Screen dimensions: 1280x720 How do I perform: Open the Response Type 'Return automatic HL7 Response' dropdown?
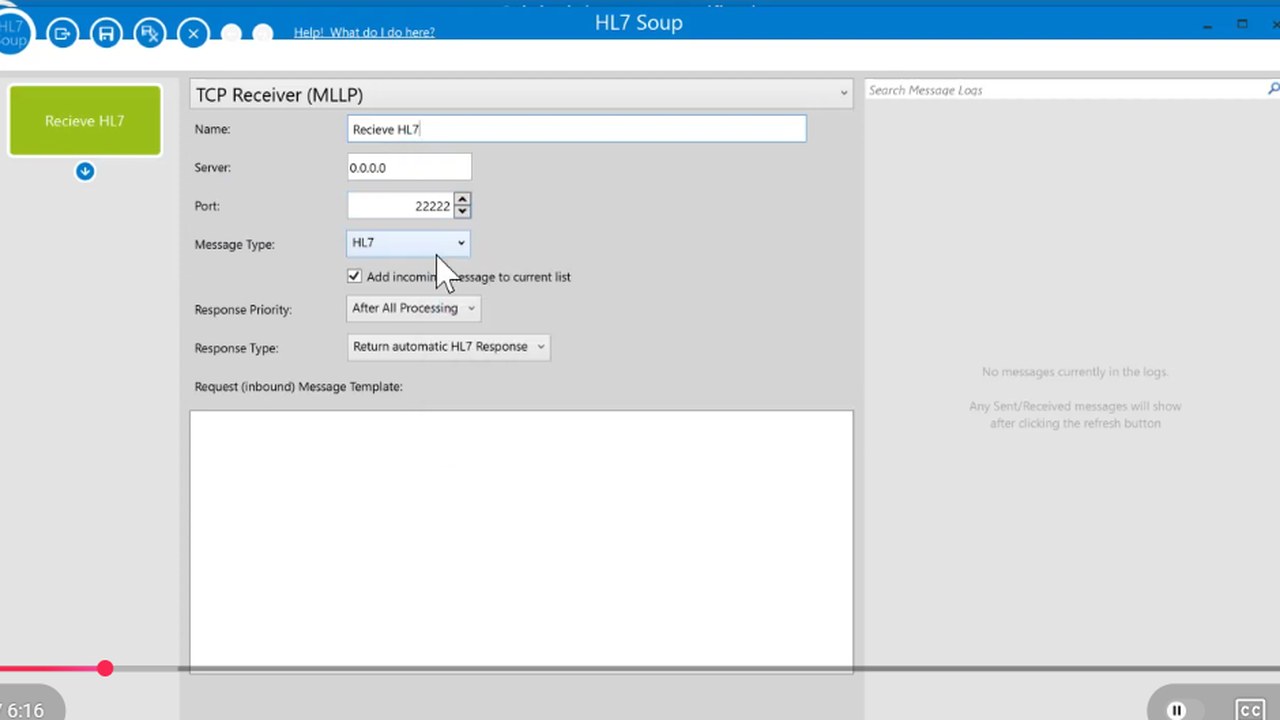coord(448,346)
